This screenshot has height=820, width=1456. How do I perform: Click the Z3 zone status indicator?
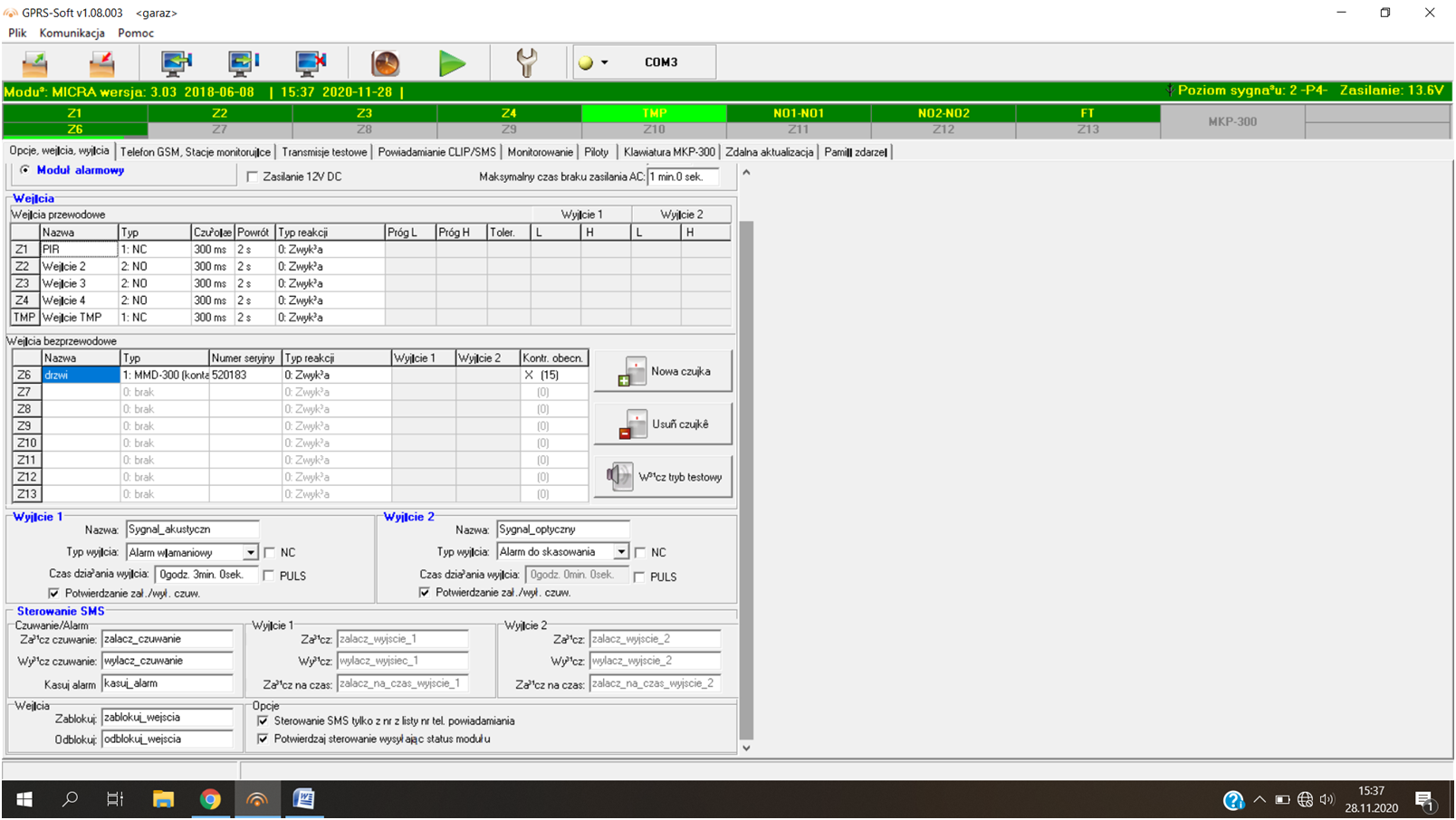click(364, 113)
